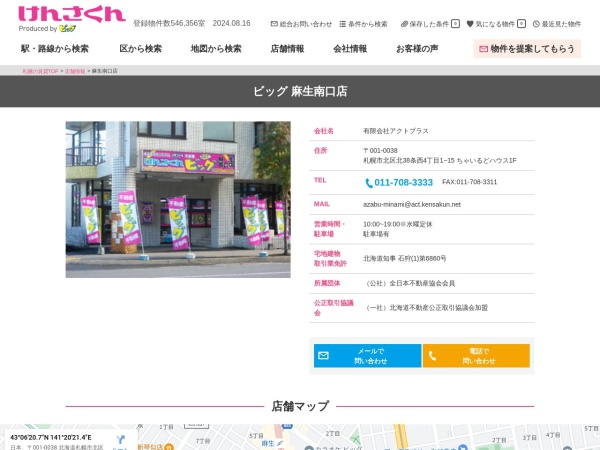Click the 0 counter badge beside 保存した条件
The image size is (600, 450).
455,24
